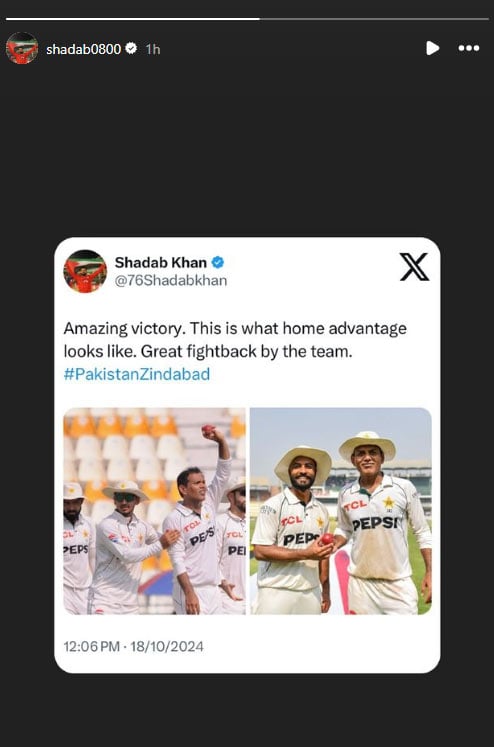
Task: Click the 18/10/2024 date on tweet
Action: click(167, 646)
